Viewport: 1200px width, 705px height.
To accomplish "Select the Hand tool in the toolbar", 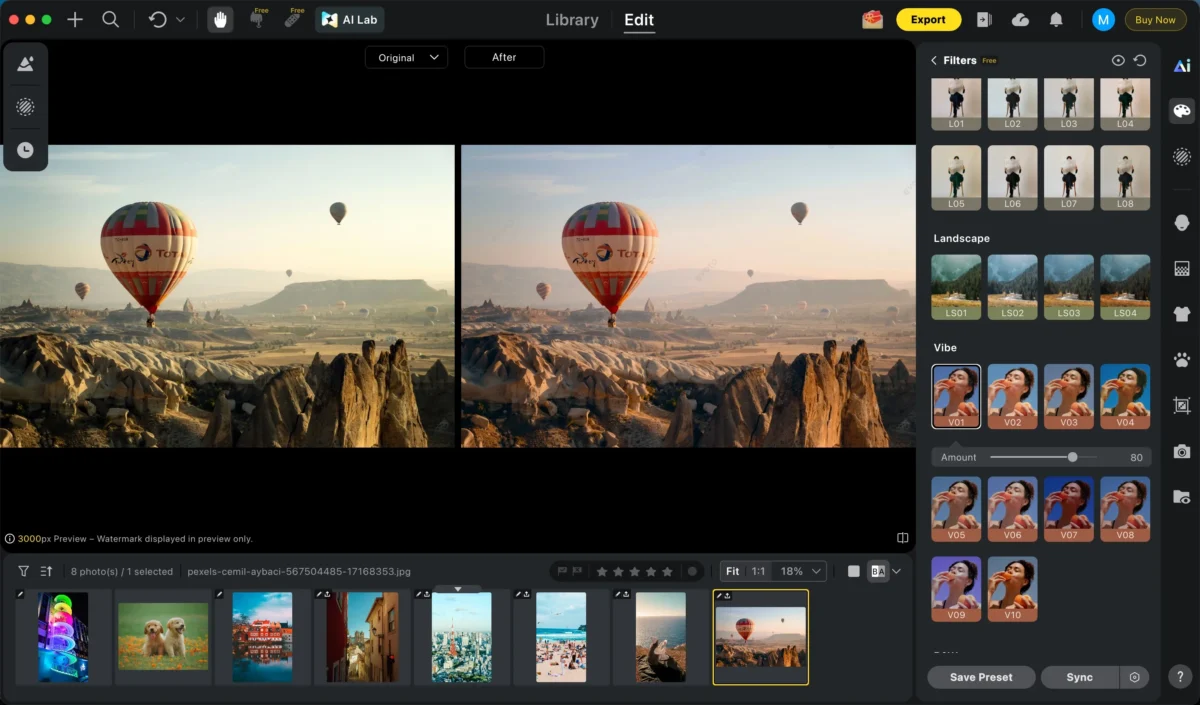I will point(218,19).
